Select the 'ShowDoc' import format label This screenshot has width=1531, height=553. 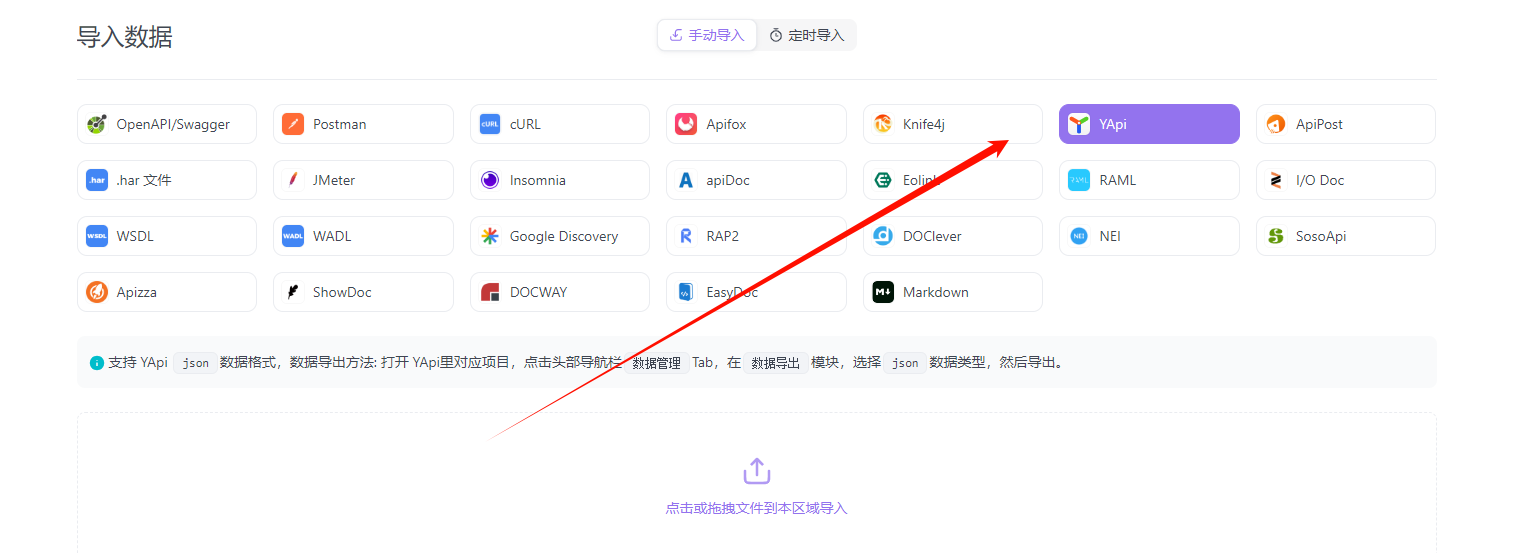pyautogui.click(x=342, y=292)
